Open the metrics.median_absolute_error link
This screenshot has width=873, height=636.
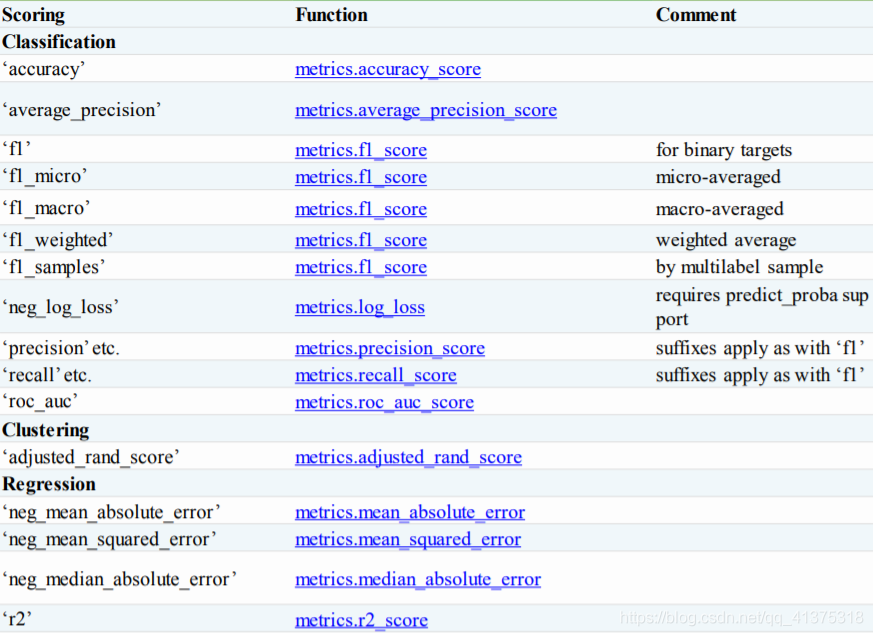tap(417, 579)
